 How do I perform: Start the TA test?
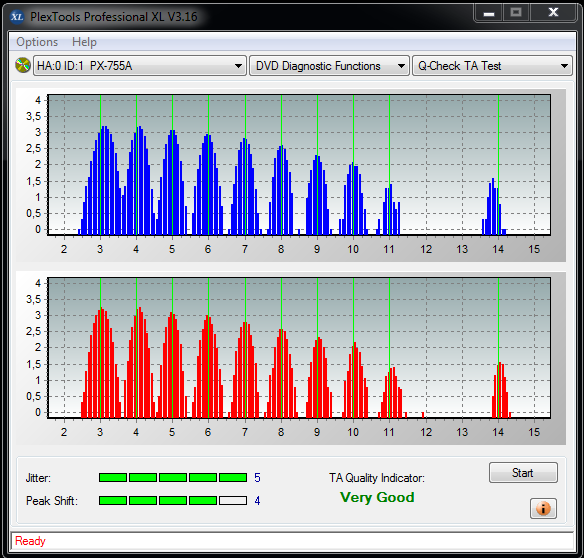click(523, 473)
